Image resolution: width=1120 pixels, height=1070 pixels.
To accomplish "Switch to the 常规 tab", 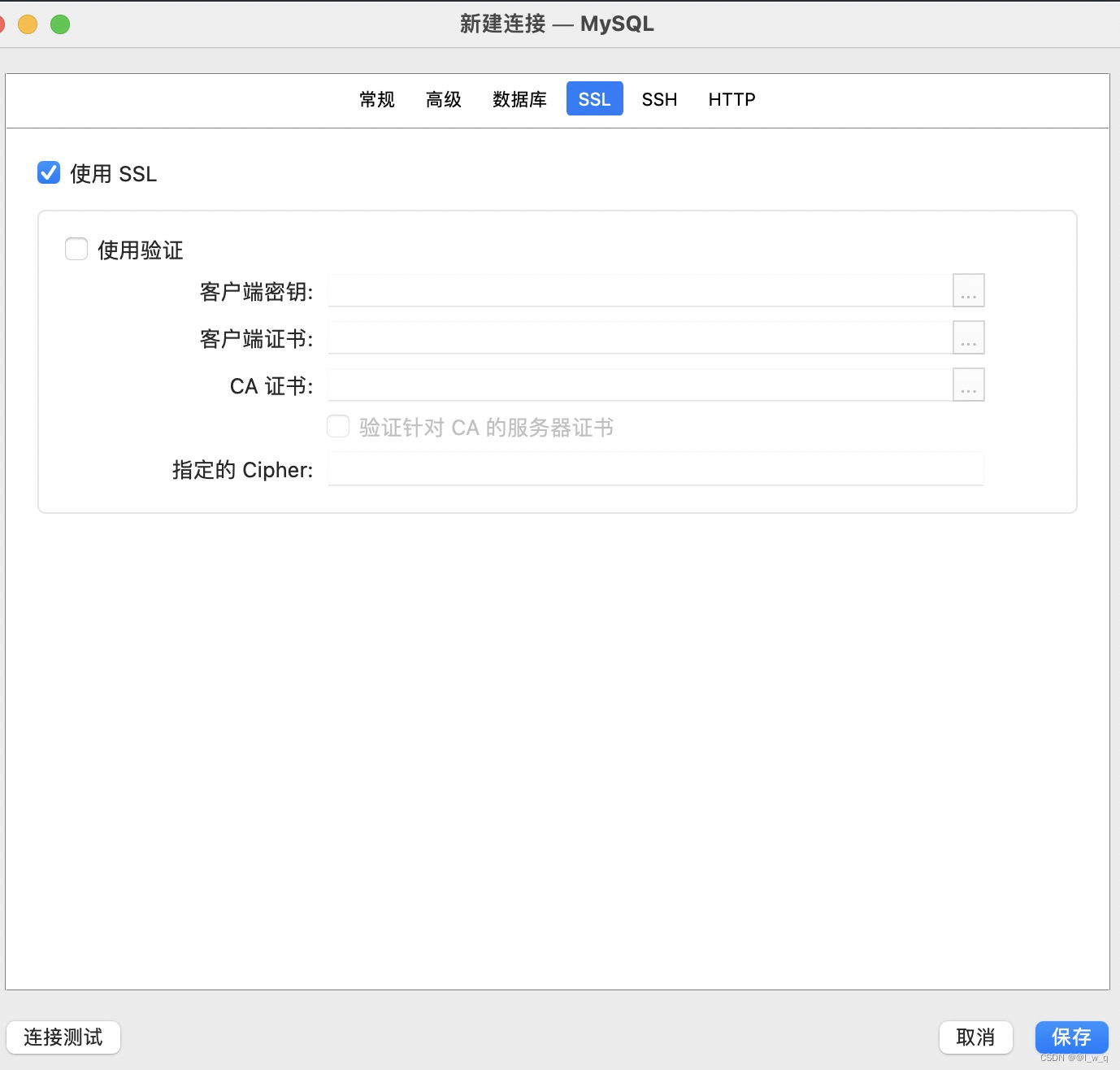I will click(x=377, y=99).
